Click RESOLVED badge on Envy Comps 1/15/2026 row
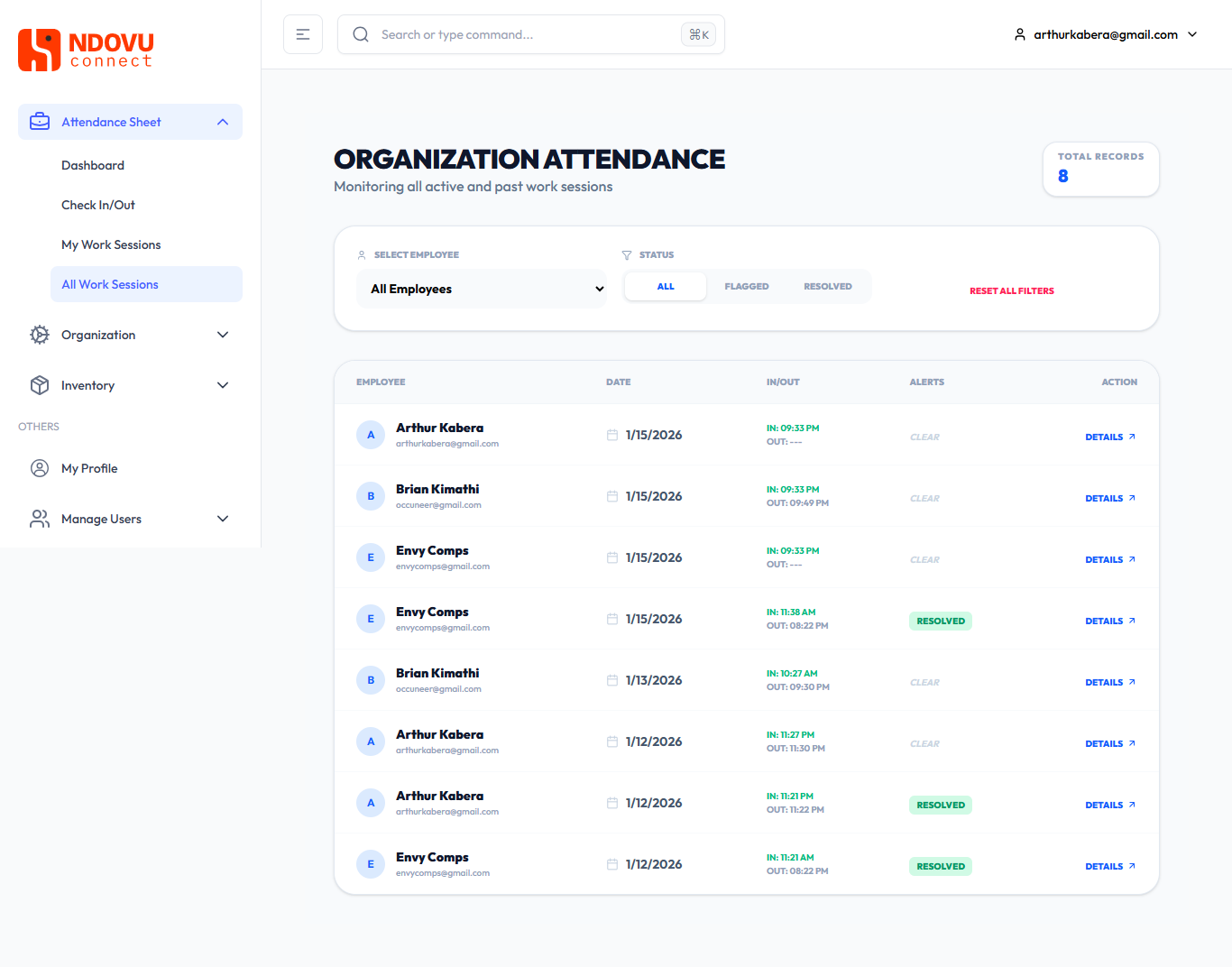1232x967 pixels. [940, 621]
